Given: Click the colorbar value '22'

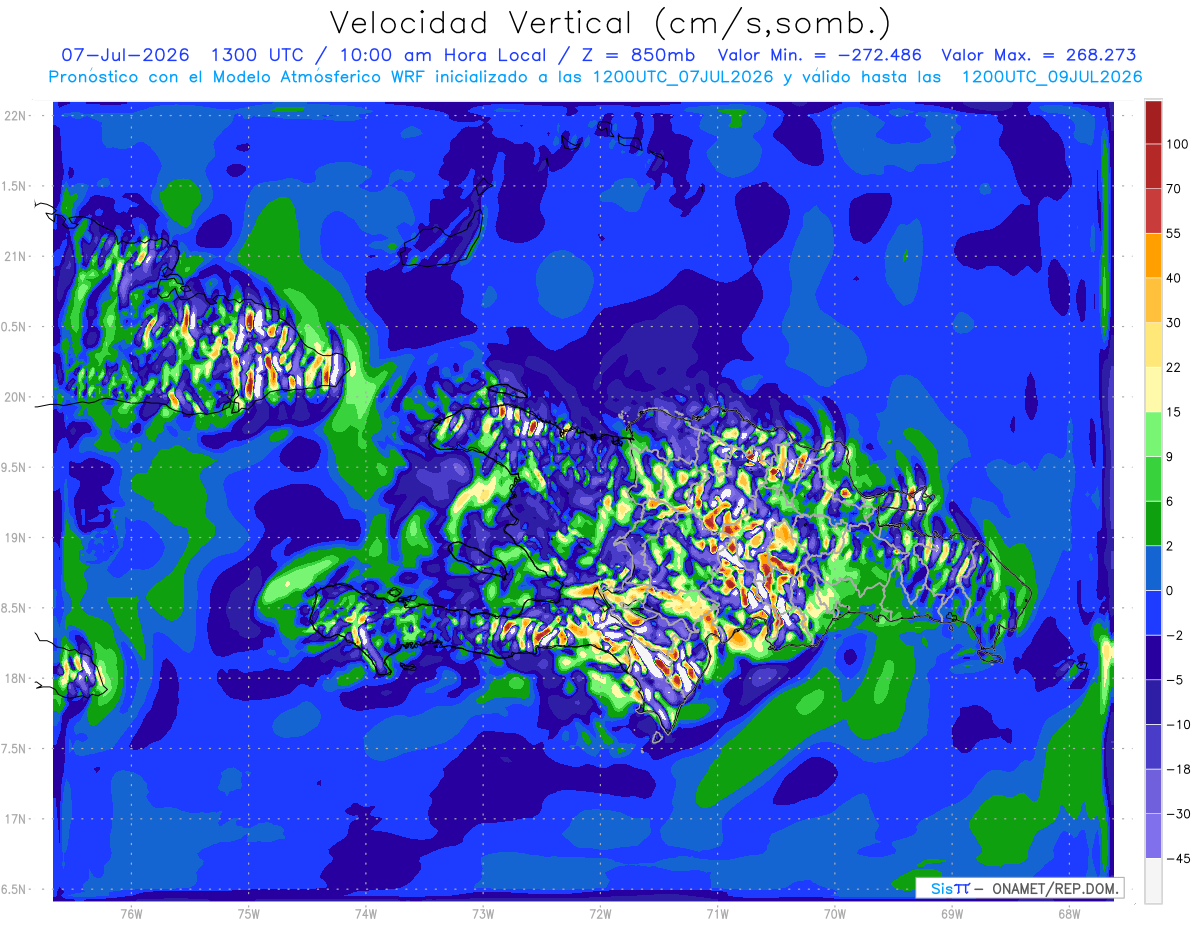Looking at the screenshot, I should [1174, 367].
